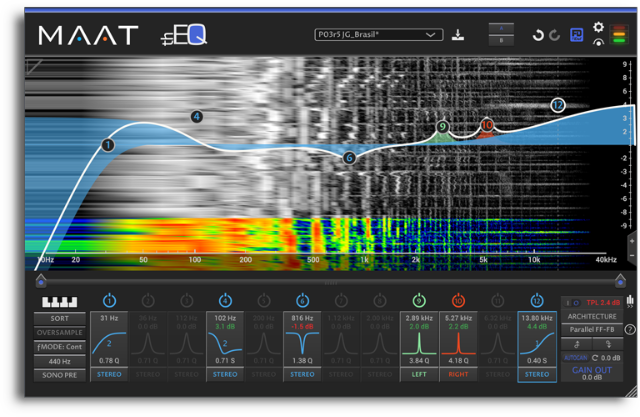Screen dimensions: 640x417
Task: Open preferences with the gear icon
Action: coord(598,27)
